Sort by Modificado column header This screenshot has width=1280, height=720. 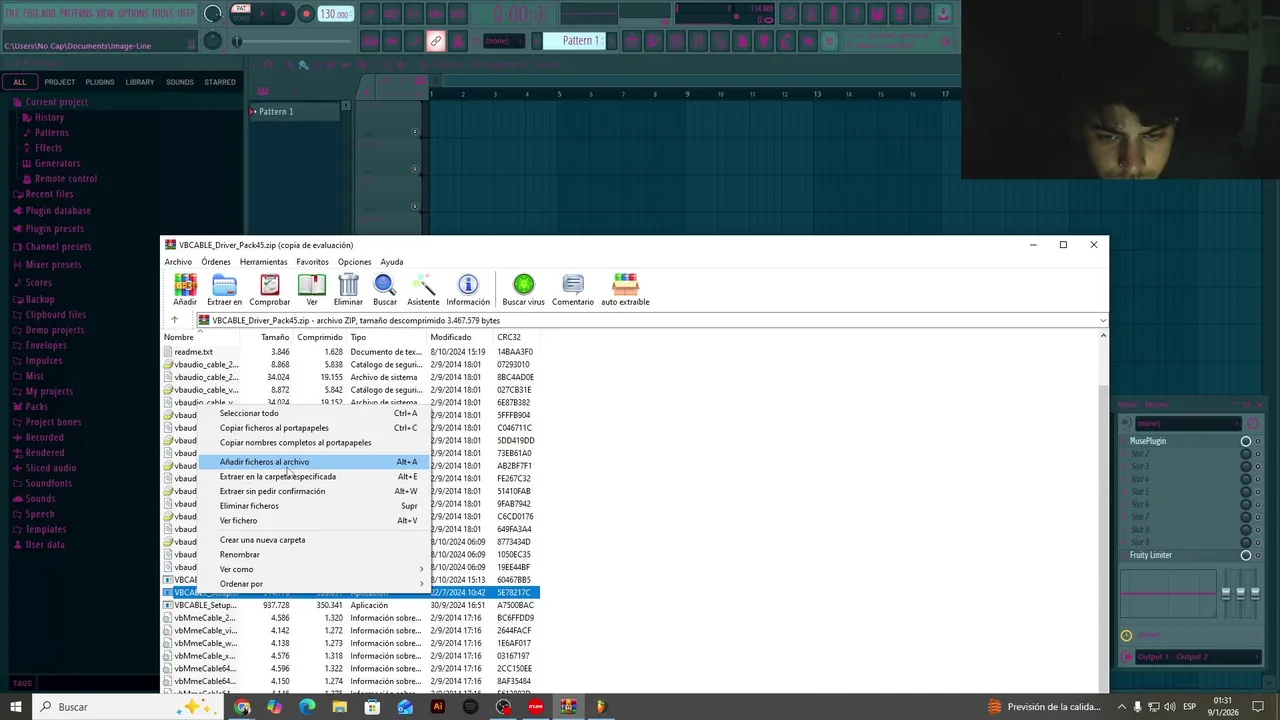[458, 337]
